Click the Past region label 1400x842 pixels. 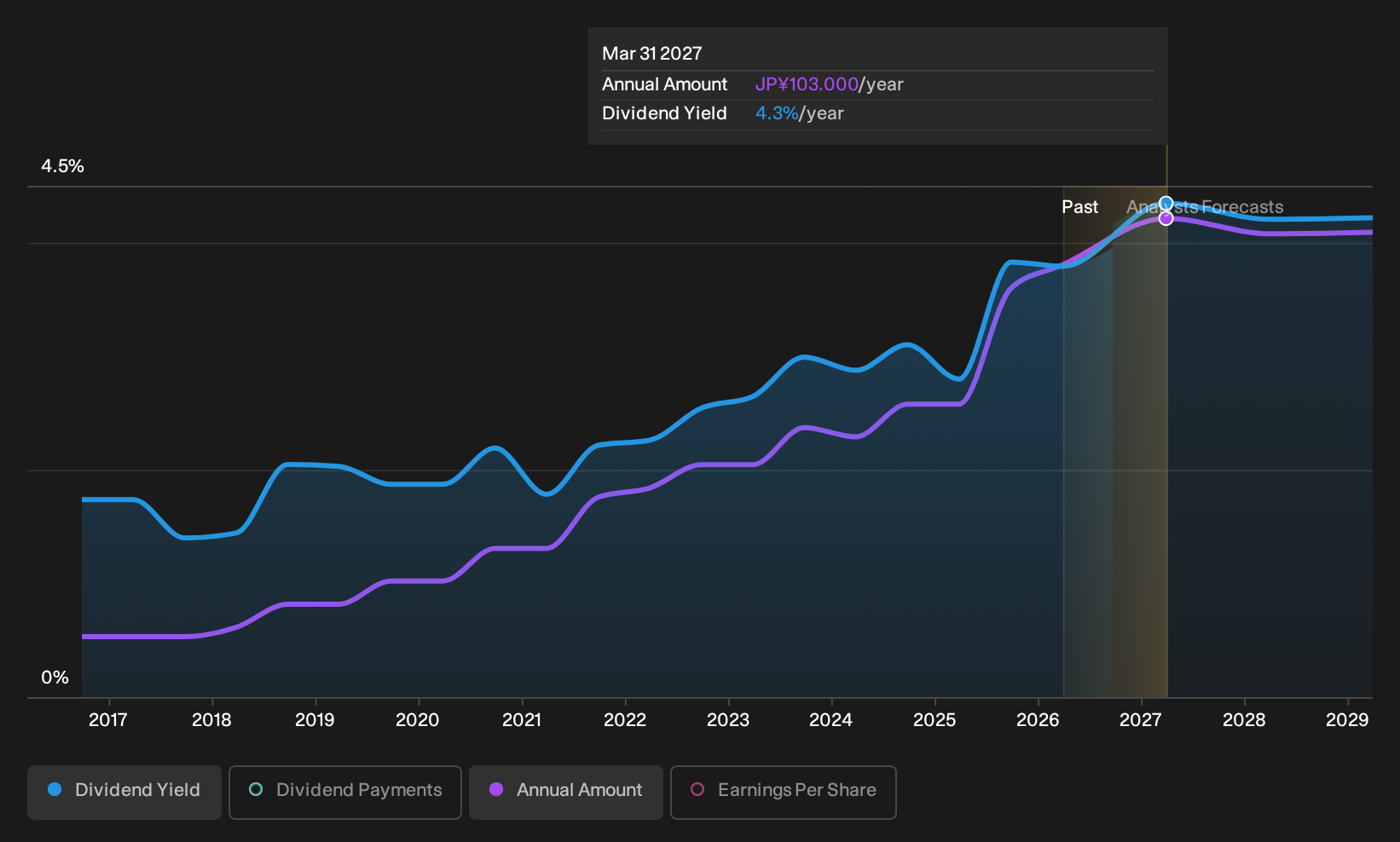click(1079, 207)
